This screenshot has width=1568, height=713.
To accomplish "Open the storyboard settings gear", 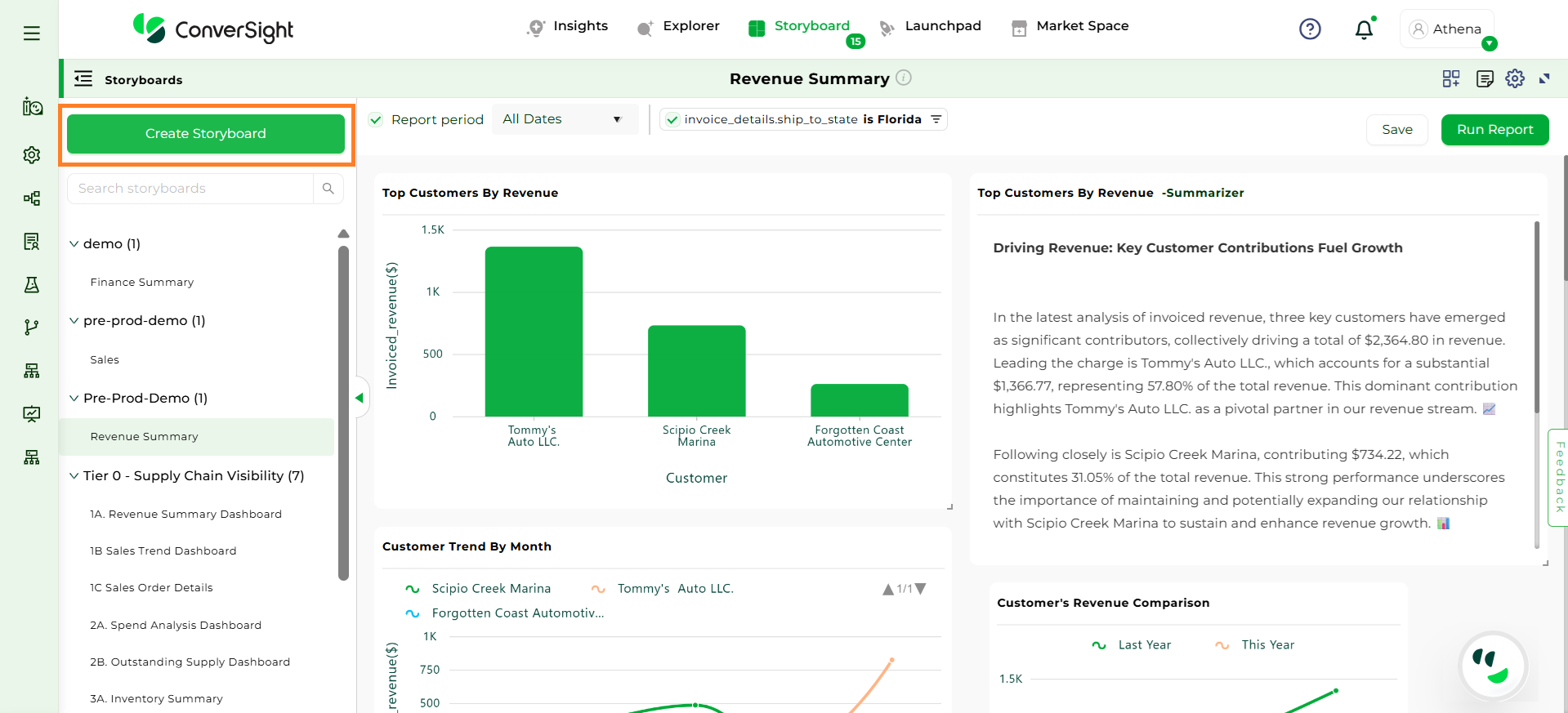I will 1515,78.
